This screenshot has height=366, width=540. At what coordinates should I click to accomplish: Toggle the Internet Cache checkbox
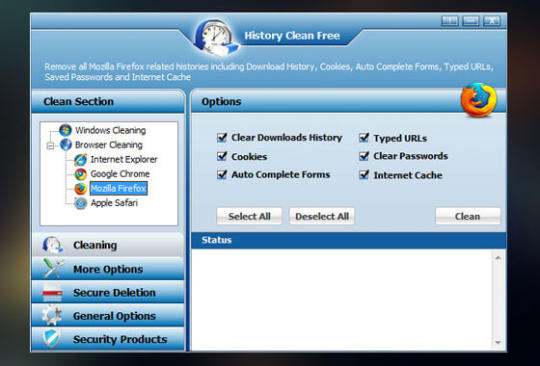(364, 175)
